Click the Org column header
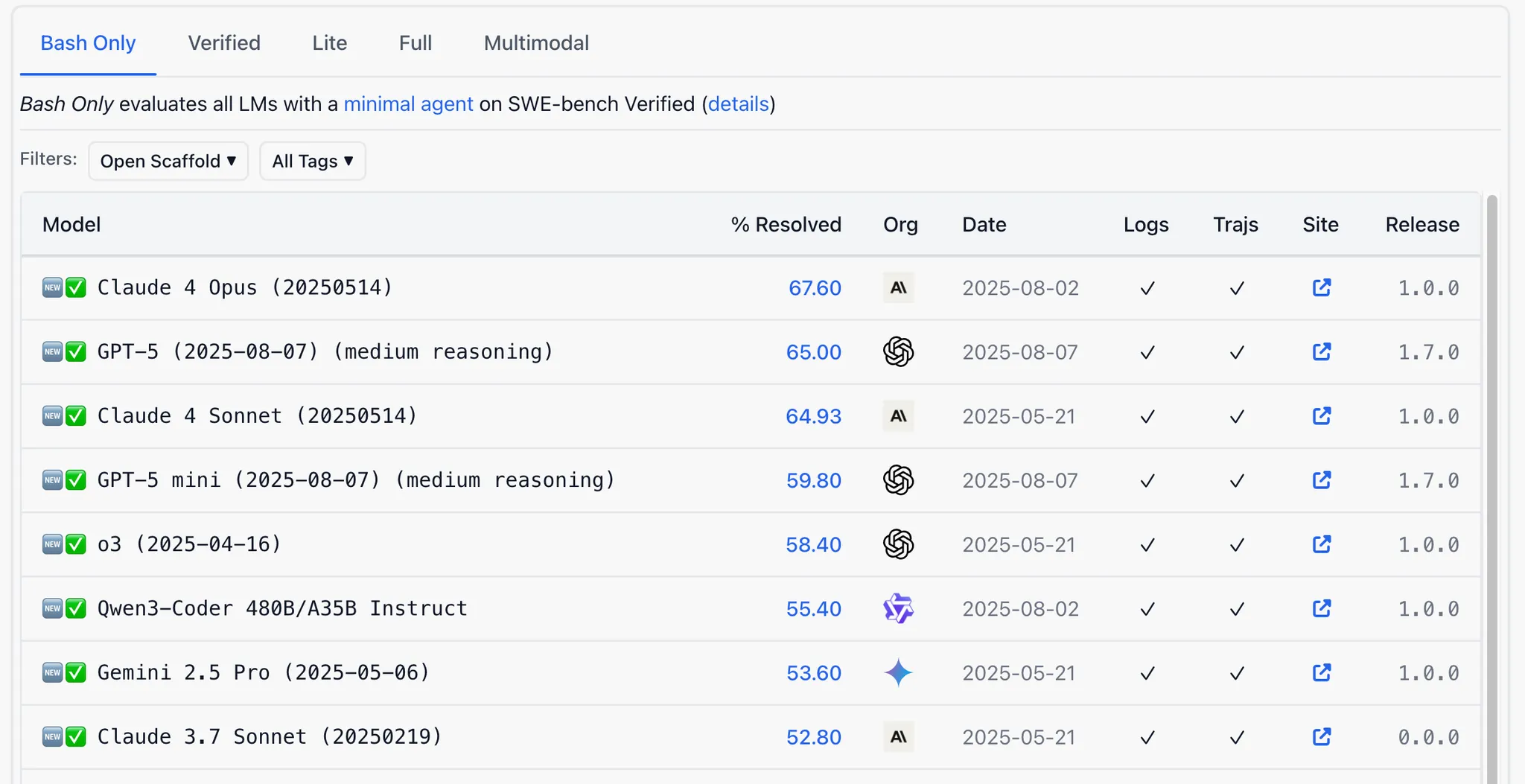This screenshot has height=784, width=1525. (x=900, y=224)
